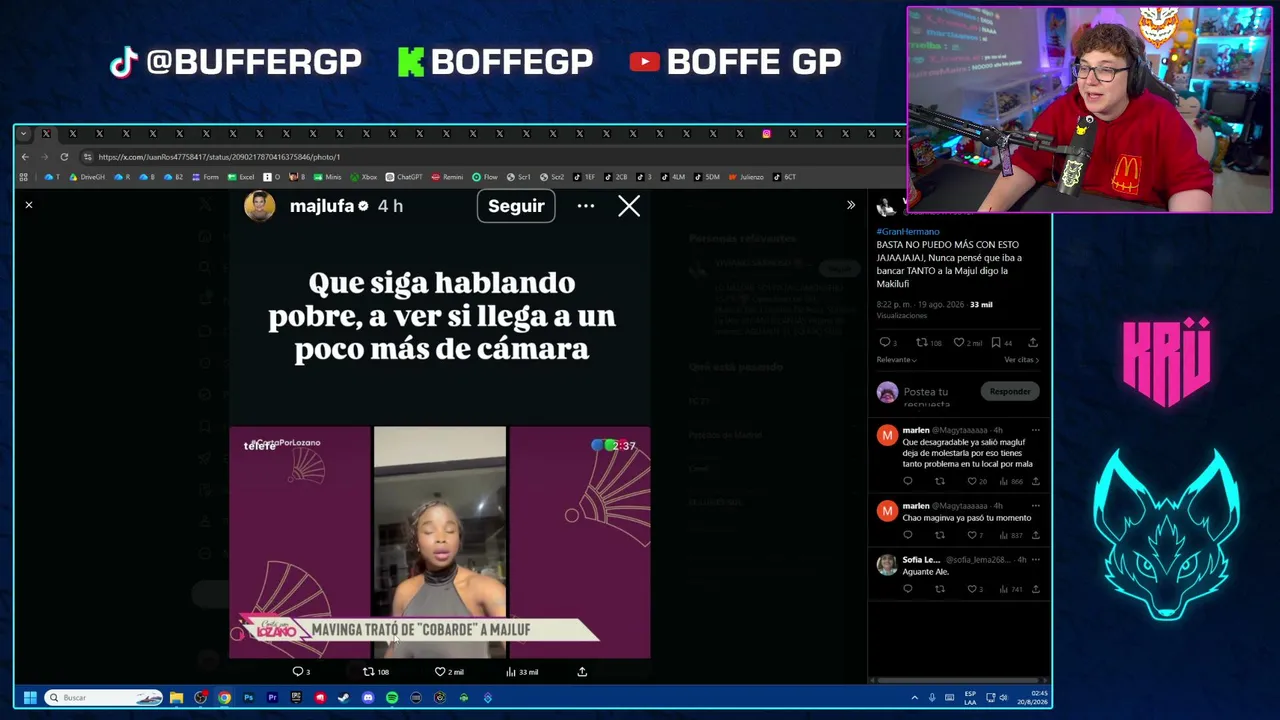
Task: Share the tweet from the detail panel
Action: tap(1033, 343)
